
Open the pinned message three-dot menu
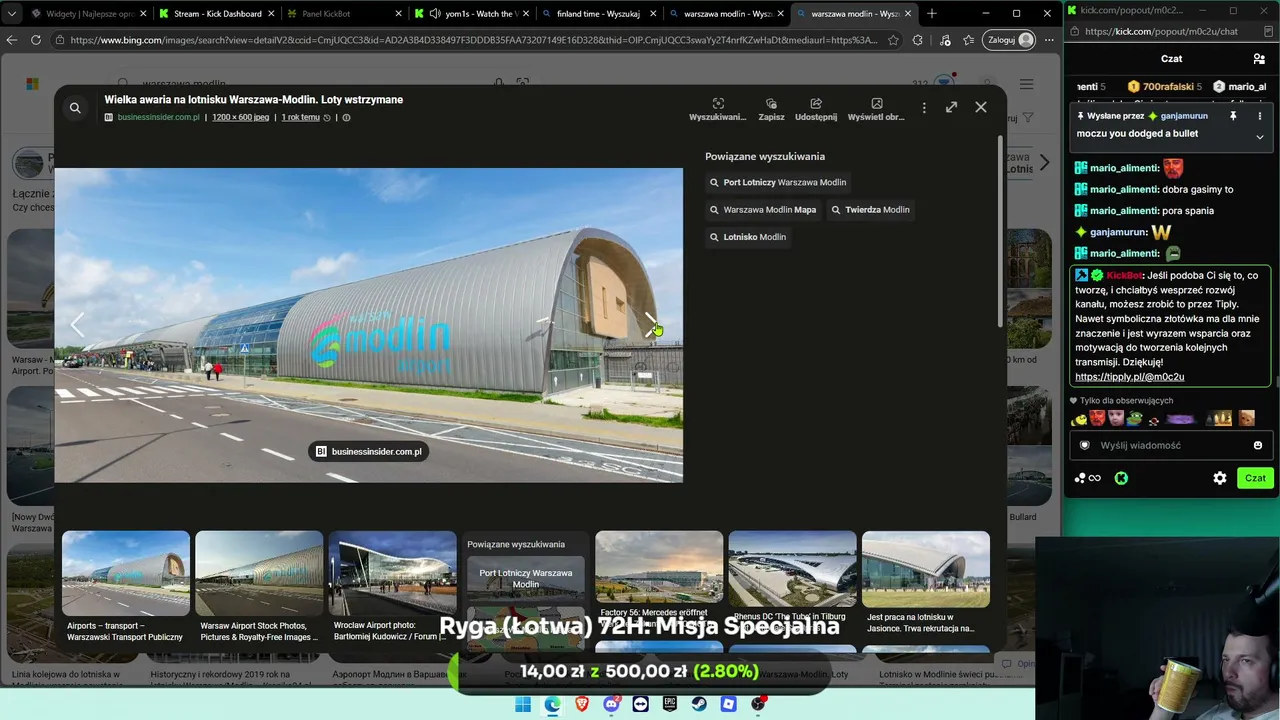pos(1259,116)
